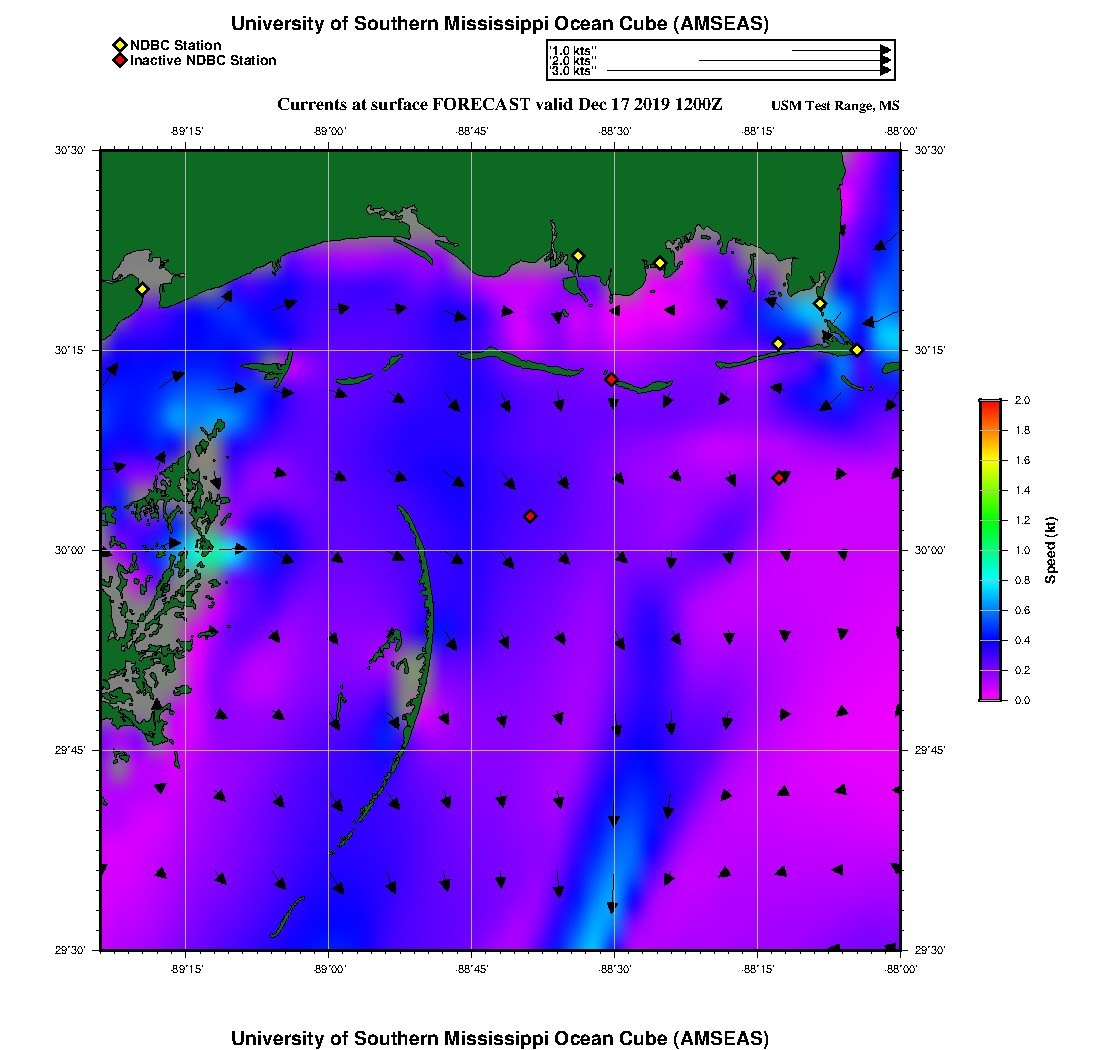Viewport: 1100px width, 1050px height.
Task: Click the westernmost yellow NDBC station marker
Action: tap(142, 289)
